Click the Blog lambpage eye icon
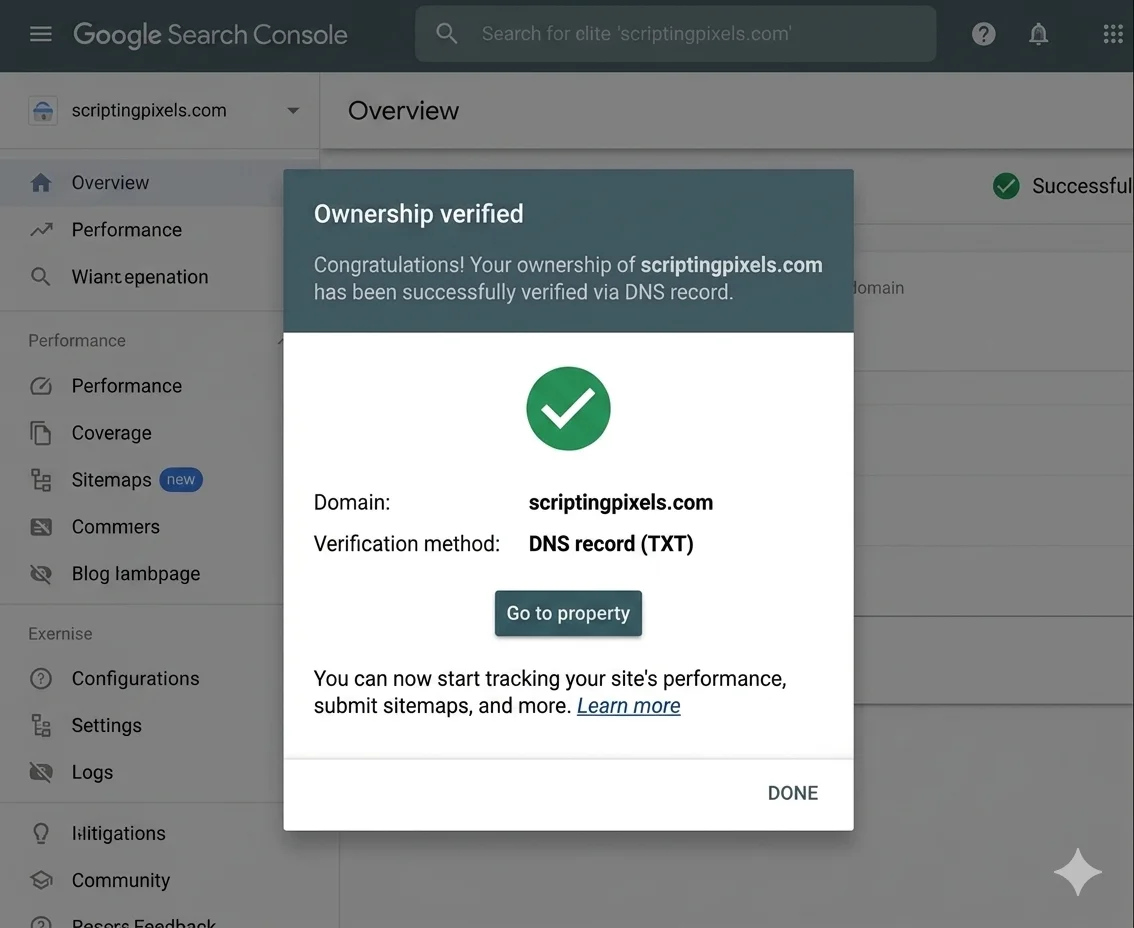The height and width of the screenshot is (928, 1134). 41,574
